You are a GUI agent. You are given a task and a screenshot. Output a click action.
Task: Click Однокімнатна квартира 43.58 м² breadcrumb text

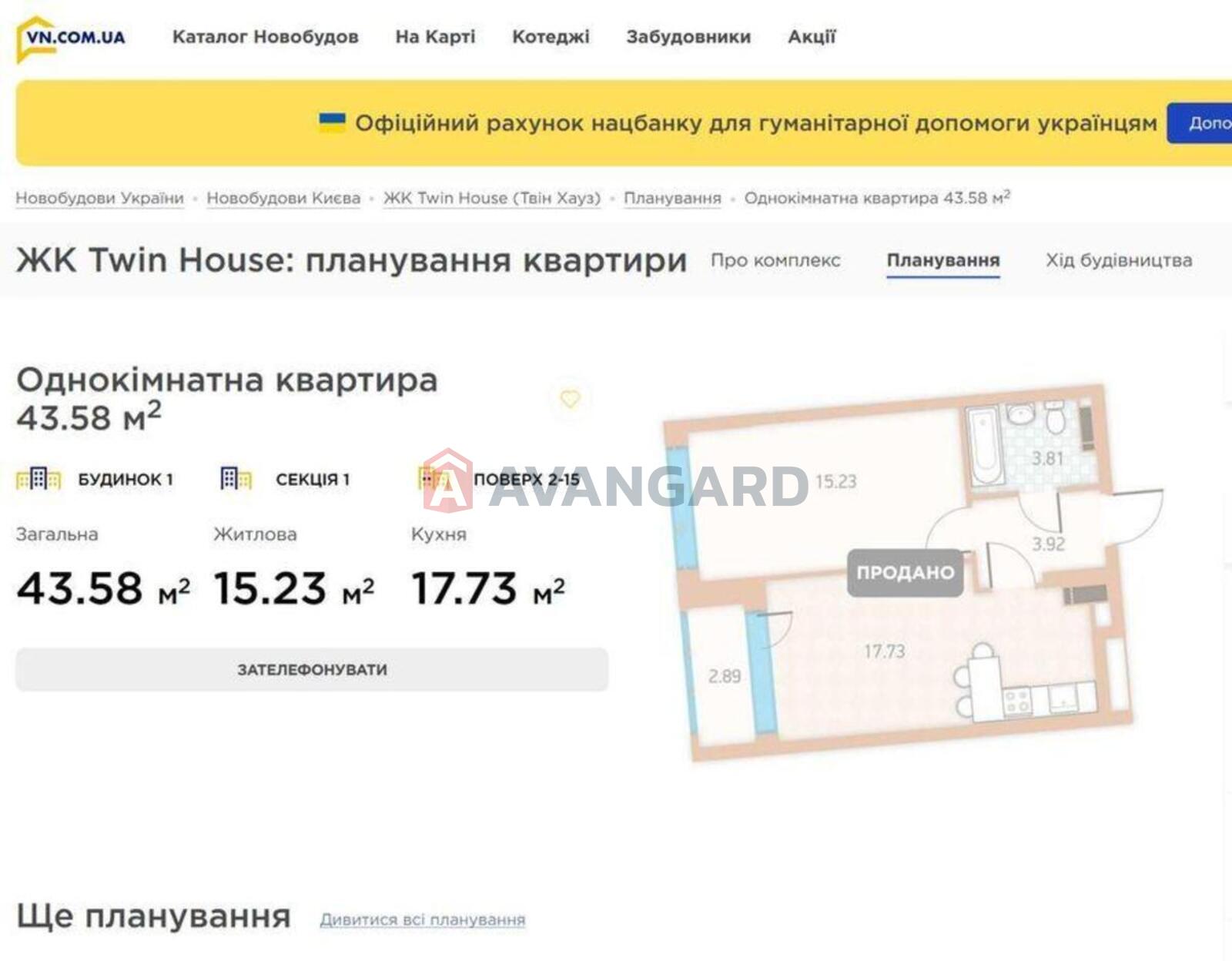[x=877, y=197]
